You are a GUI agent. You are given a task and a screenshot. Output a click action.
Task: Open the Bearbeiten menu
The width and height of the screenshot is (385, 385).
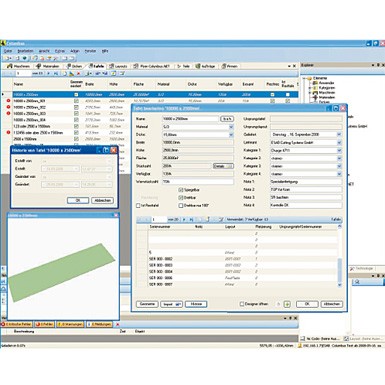click(25, 51)
